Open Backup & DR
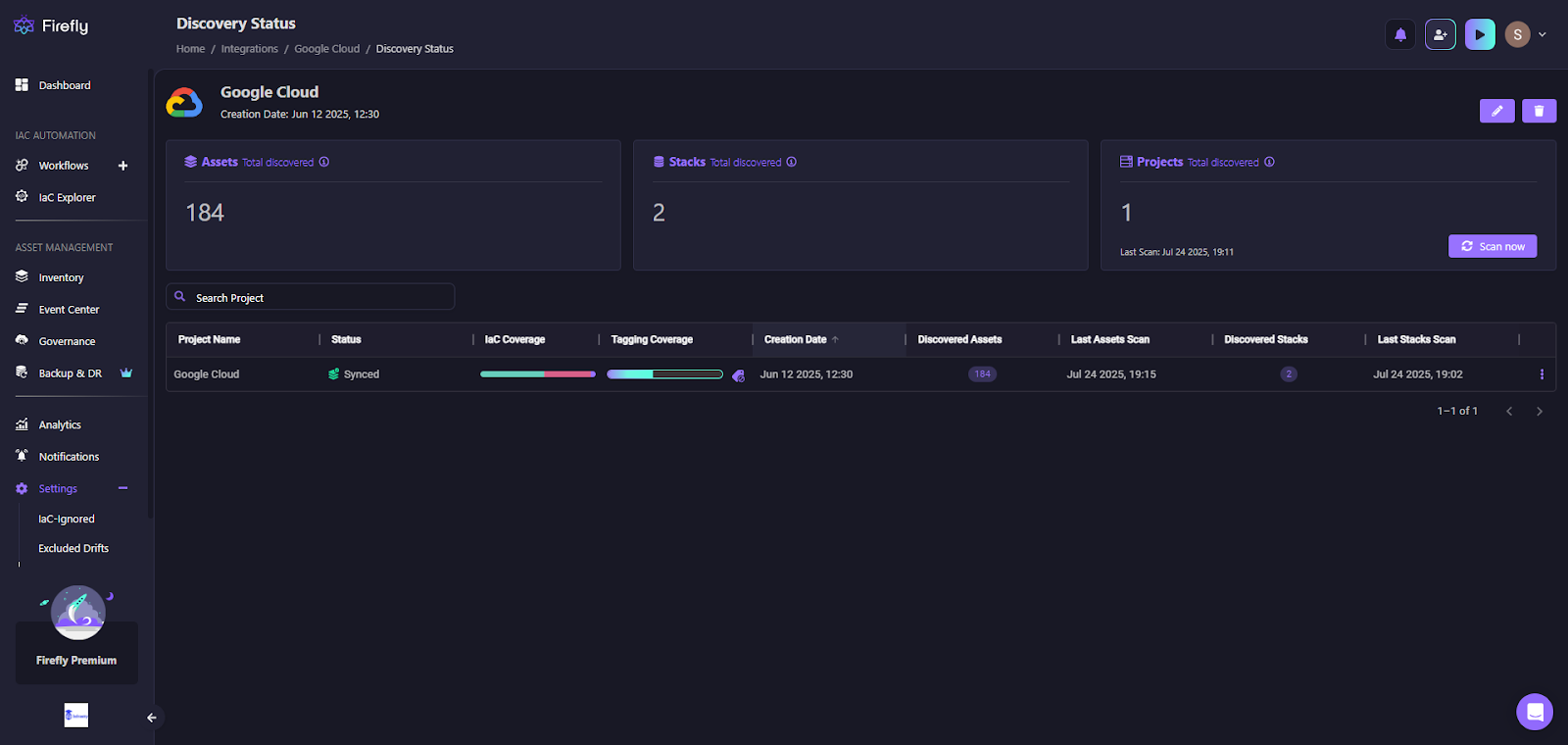Image resolution: width=1568 pixels, height=745 pixels. pyautogui.click(x=70, y=373)
